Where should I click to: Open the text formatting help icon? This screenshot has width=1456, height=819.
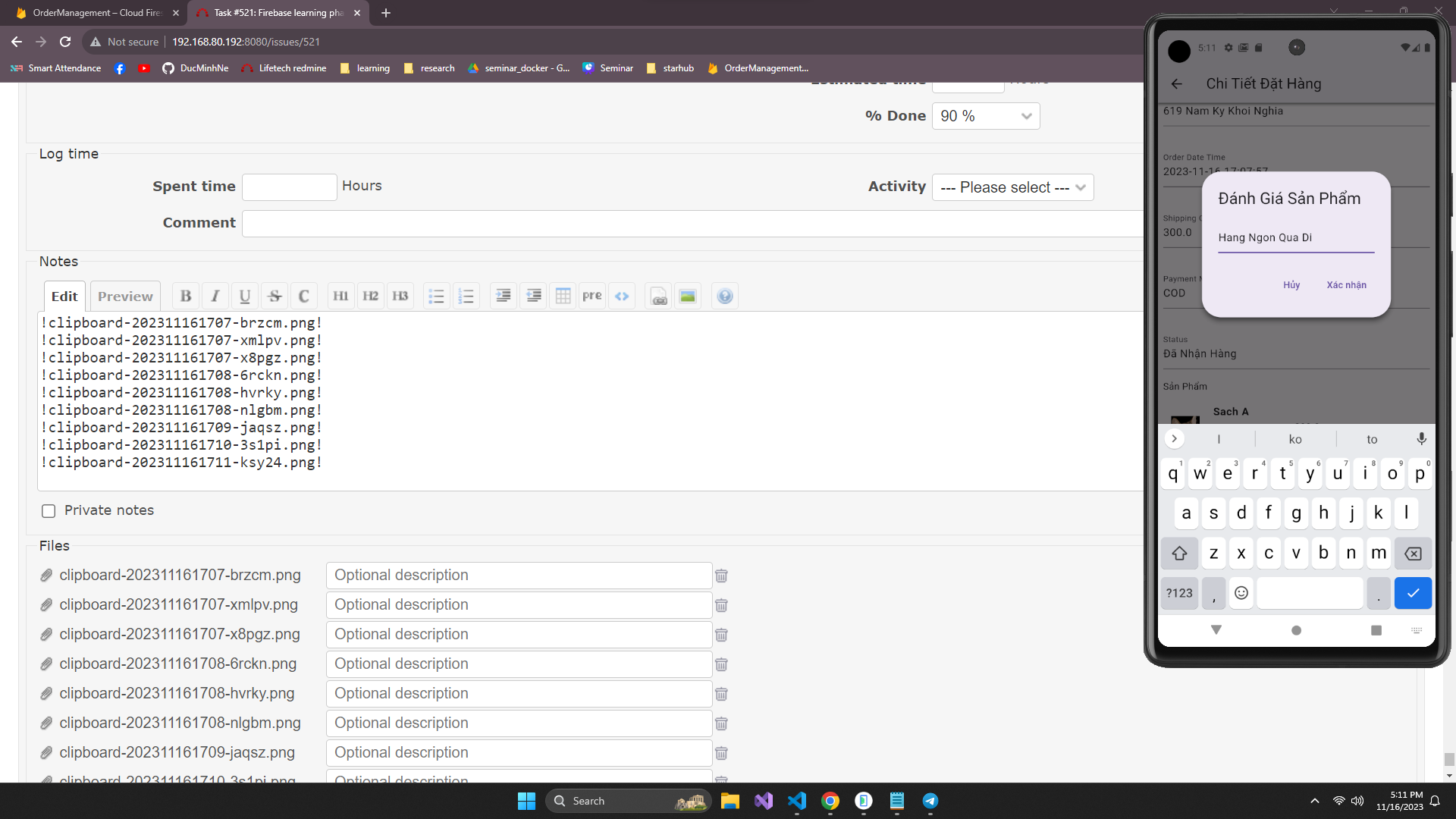tap(725, 297)
